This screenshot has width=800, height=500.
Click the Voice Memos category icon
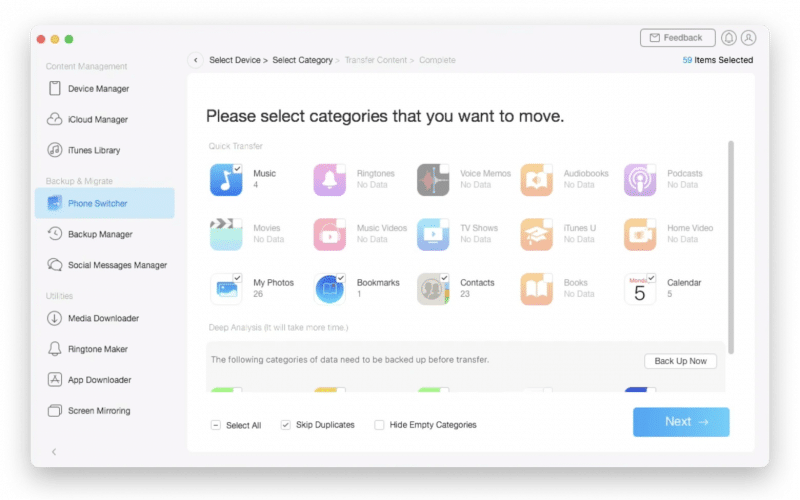pos(433,180)
